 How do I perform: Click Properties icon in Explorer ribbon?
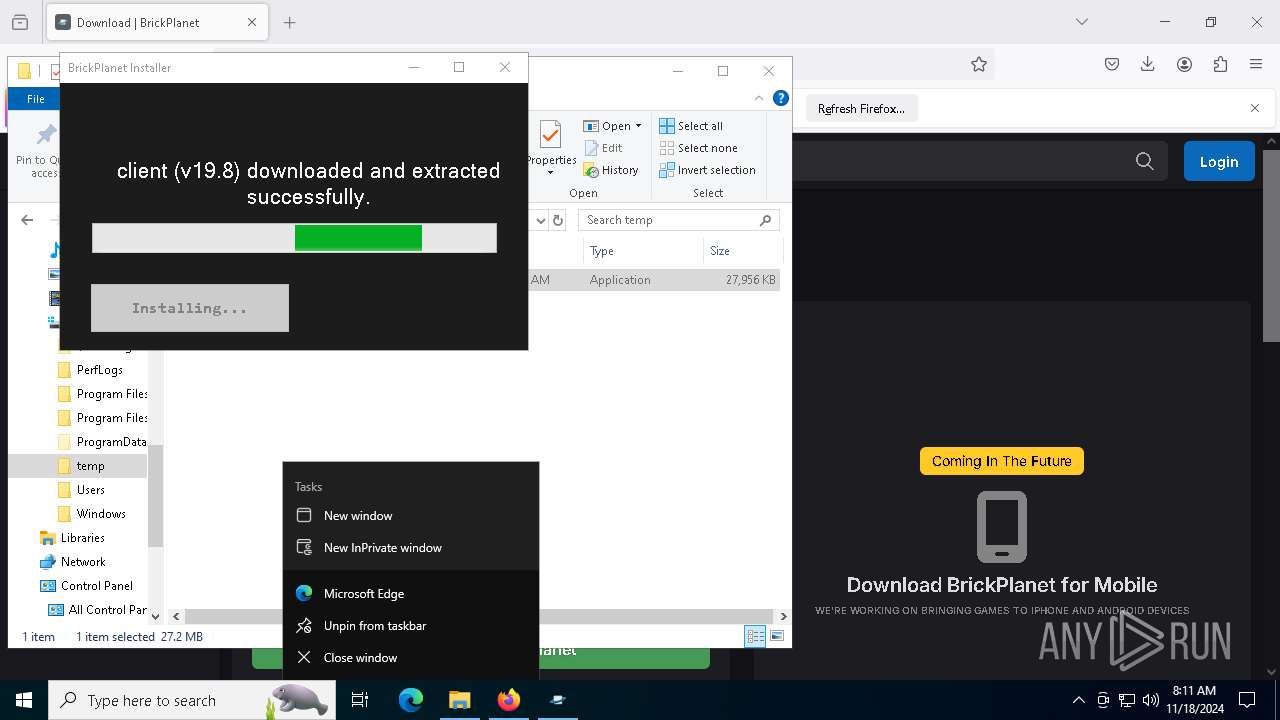(x=550, y=134)
